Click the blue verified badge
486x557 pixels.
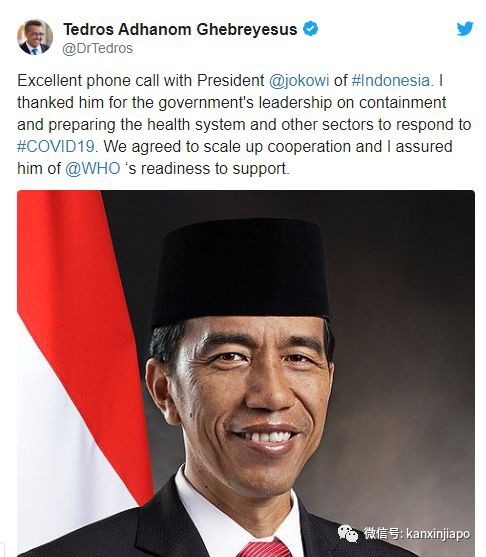point(310,29)
